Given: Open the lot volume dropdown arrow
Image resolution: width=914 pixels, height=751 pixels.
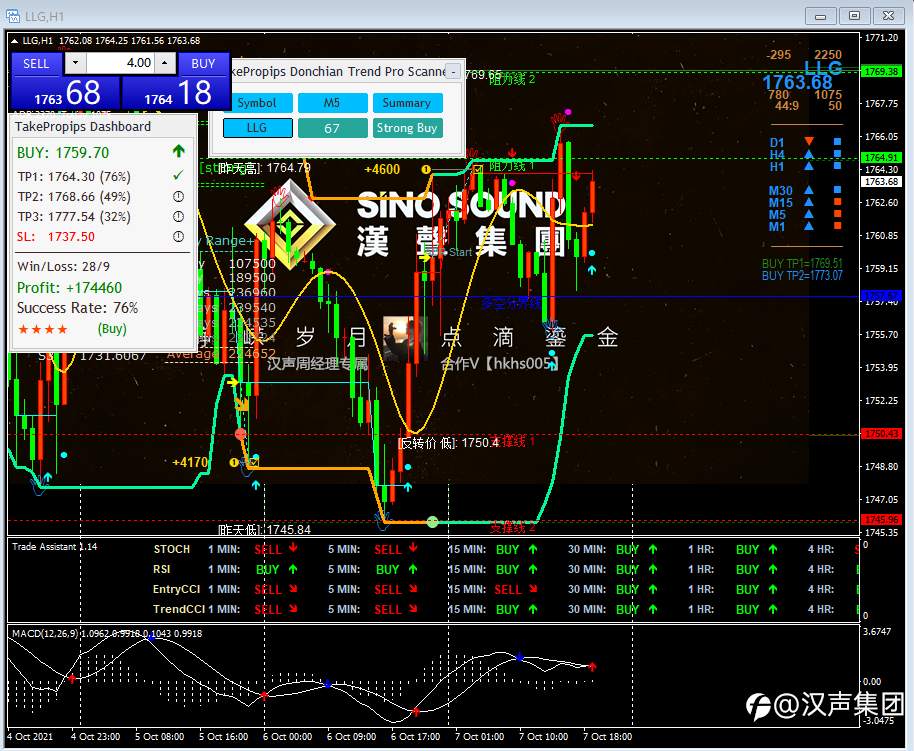Looking at the screenshot, I should click(x=75, y=63).
